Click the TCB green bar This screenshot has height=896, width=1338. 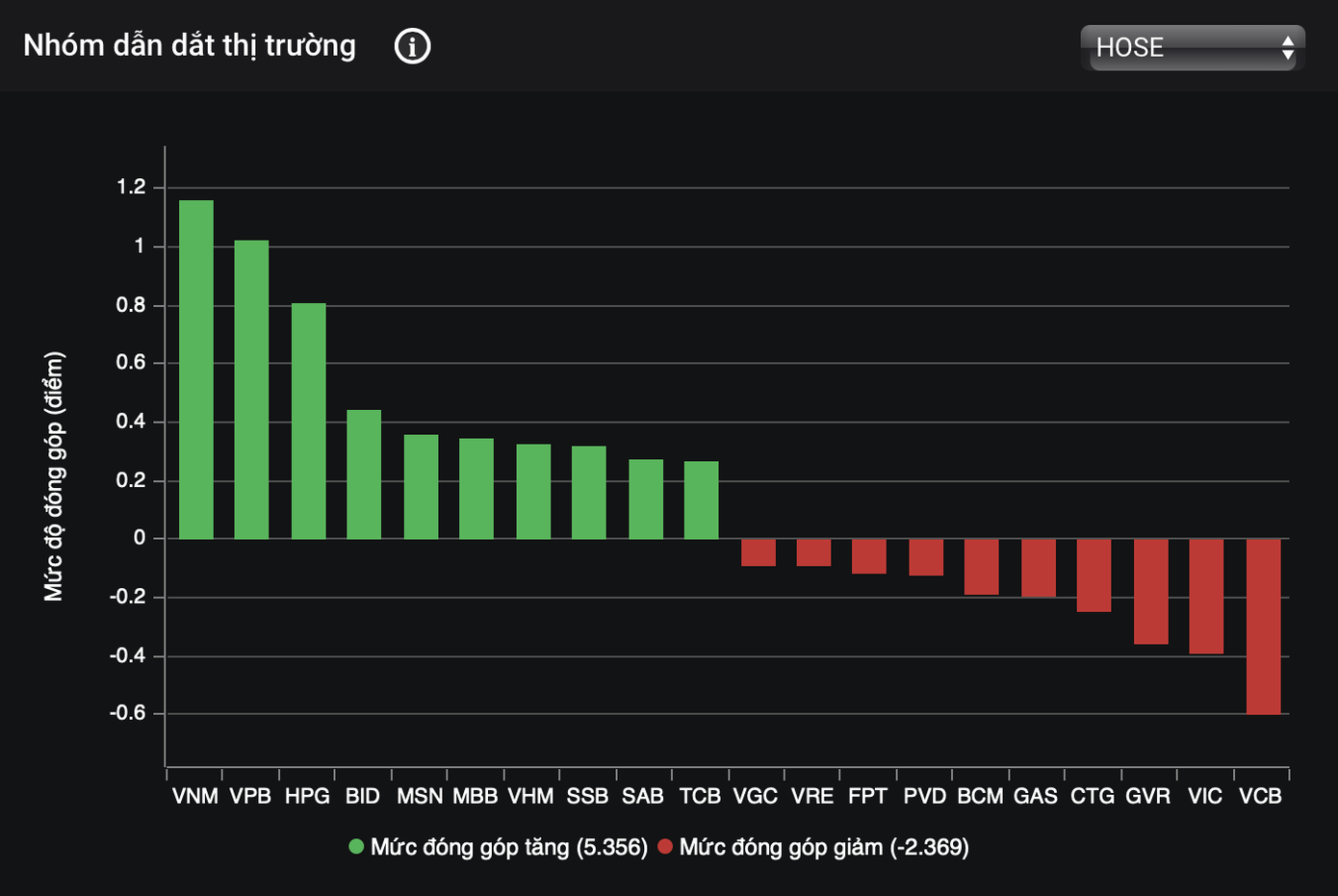[701, 500]
